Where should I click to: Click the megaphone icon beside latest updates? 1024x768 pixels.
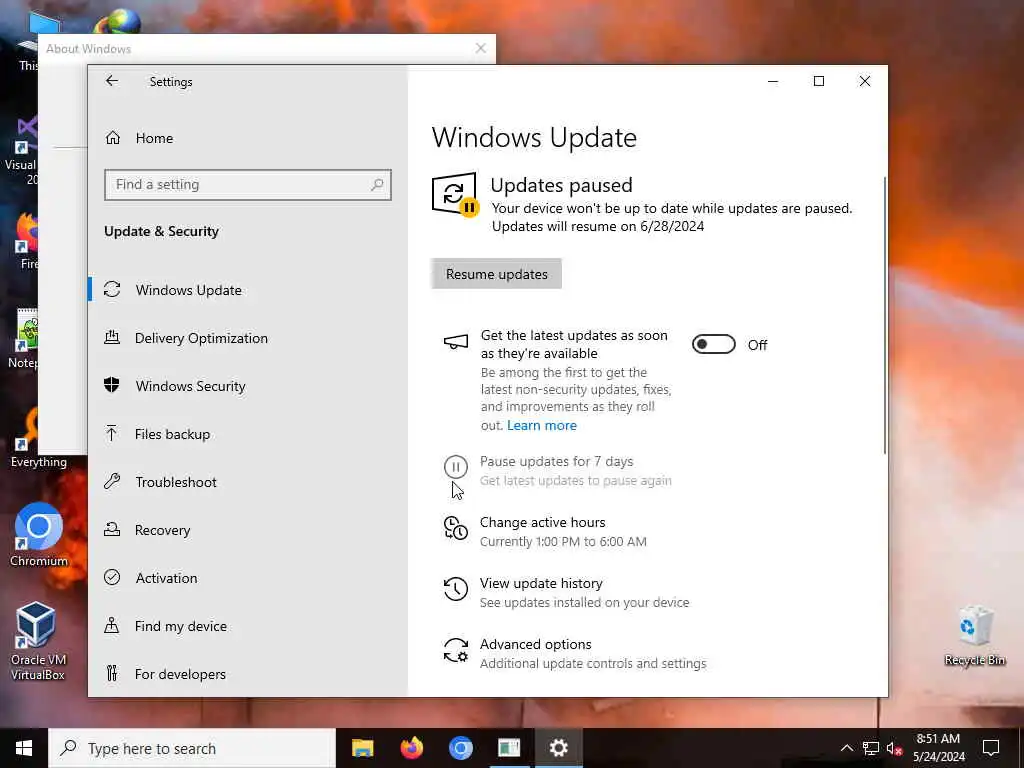[456, 342]
